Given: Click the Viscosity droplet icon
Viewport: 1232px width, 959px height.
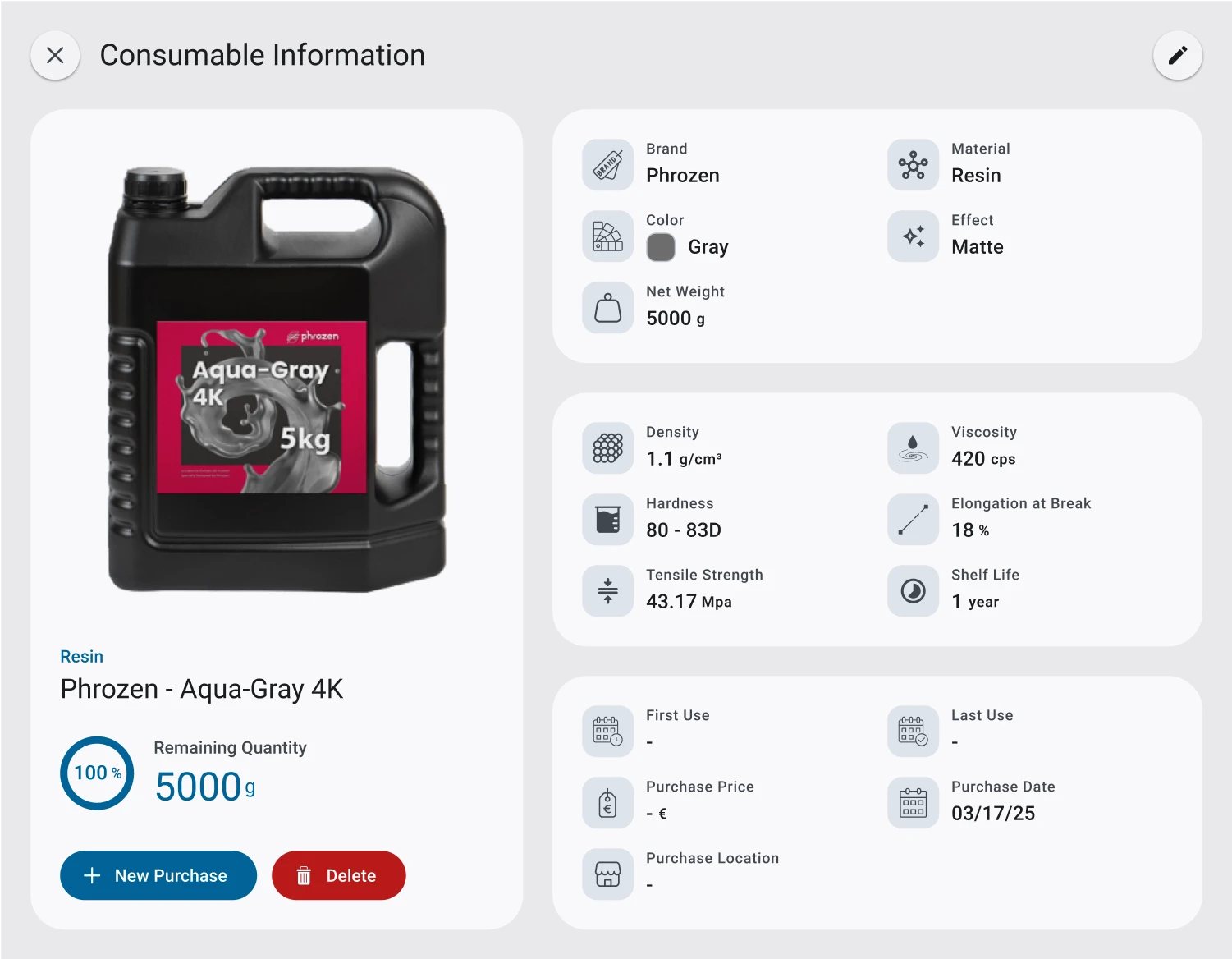Looking at the screenshot, I should (x=914, y=448).
